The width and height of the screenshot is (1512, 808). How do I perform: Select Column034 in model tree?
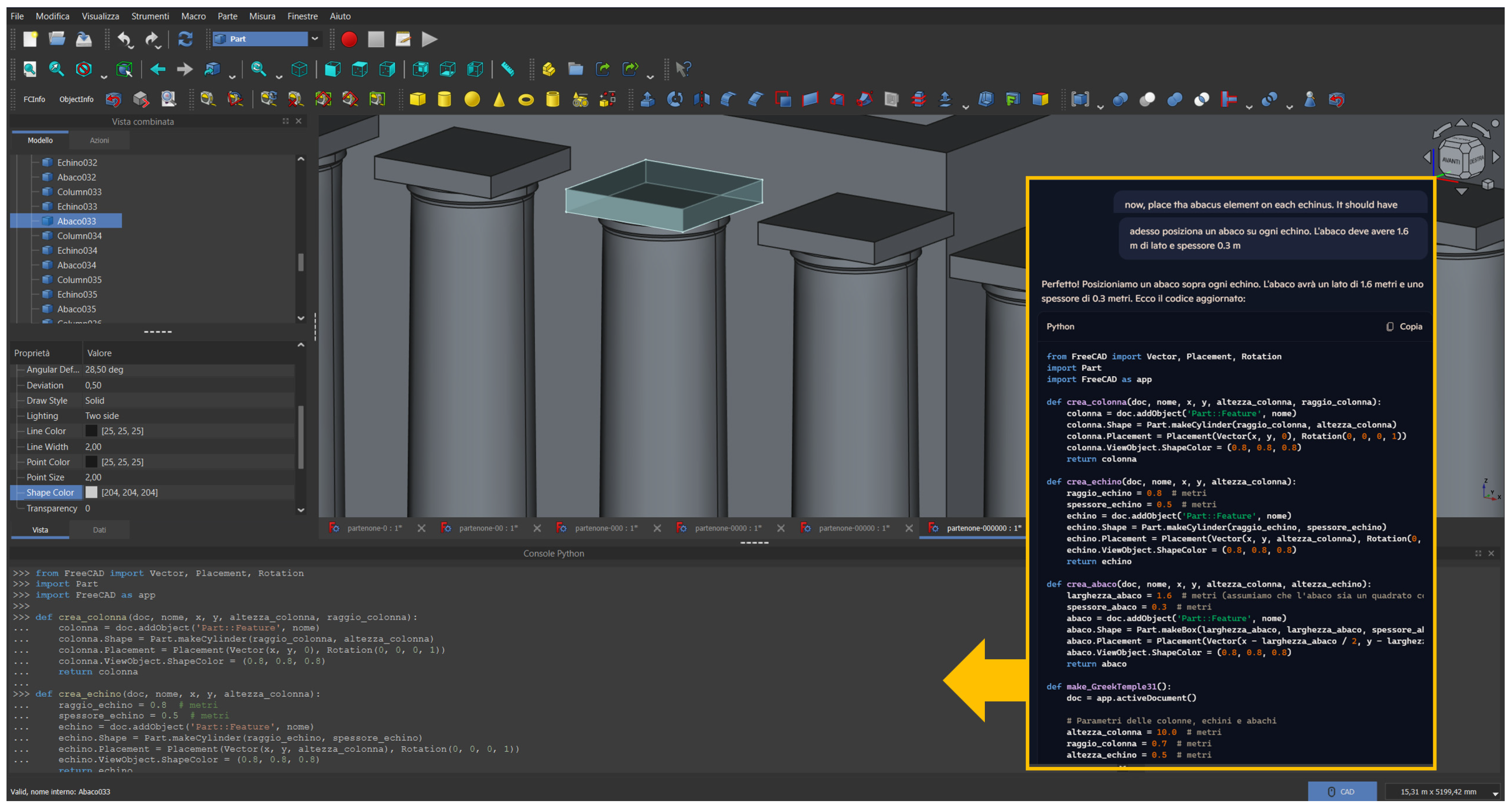coord(79,236)
